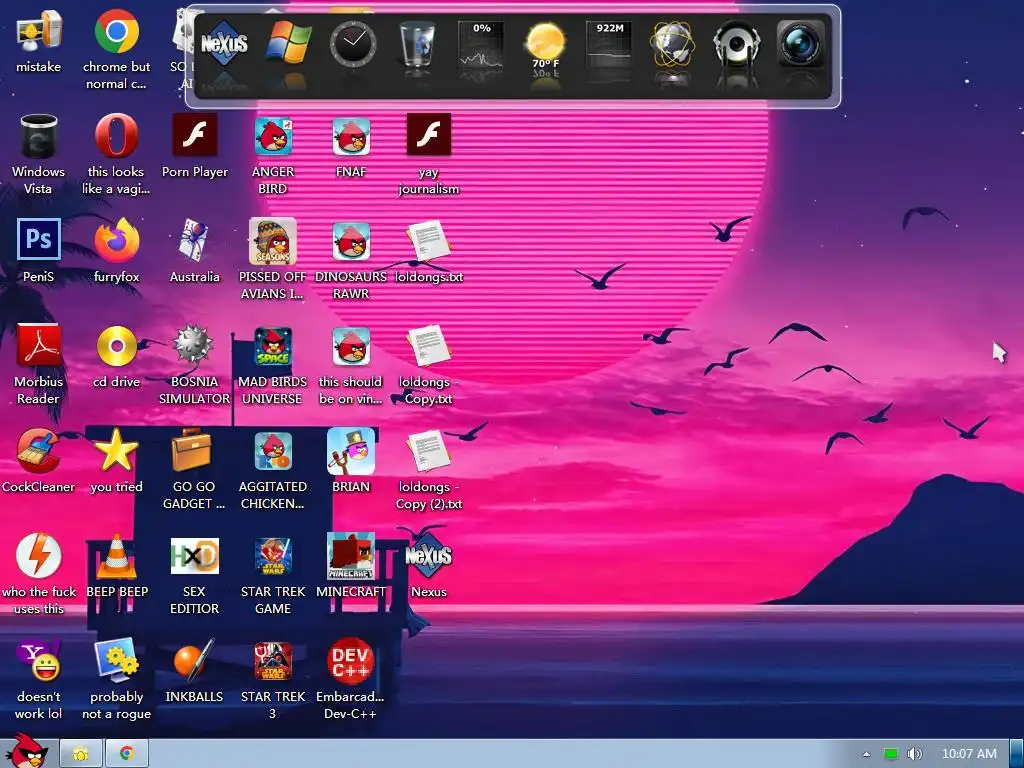Viewport: 1024px width, 768px height.
Task: Open the 'DINOSAURS RAWR' icon
Action: [351, 241]
